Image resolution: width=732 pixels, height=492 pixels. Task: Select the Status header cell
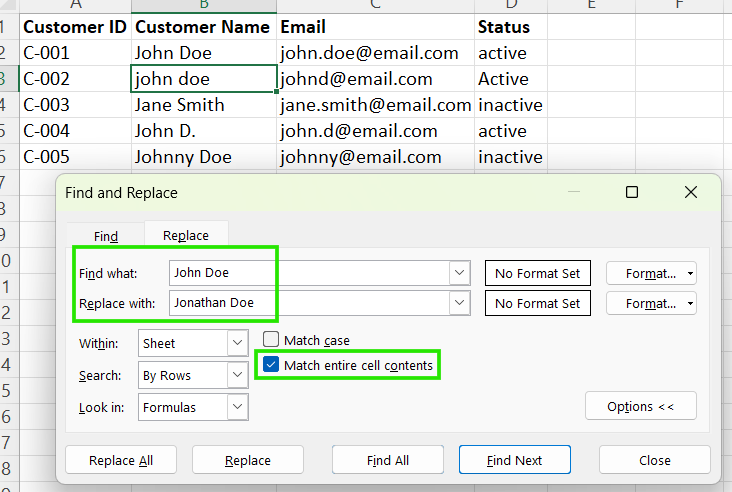click(511, 27)
